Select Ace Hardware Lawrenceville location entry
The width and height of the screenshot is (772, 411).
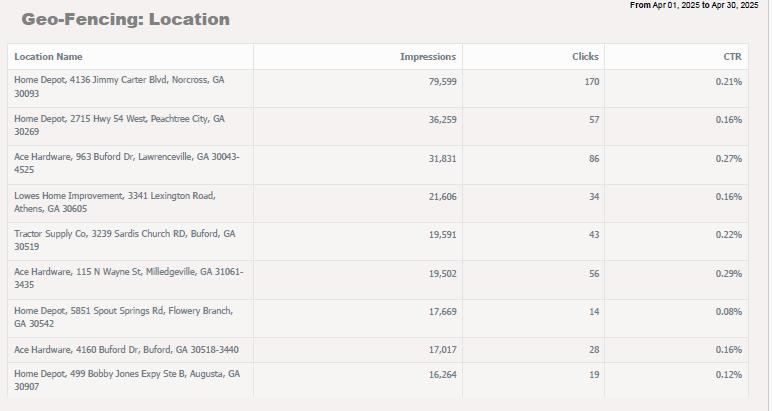(x=126, y=163)
